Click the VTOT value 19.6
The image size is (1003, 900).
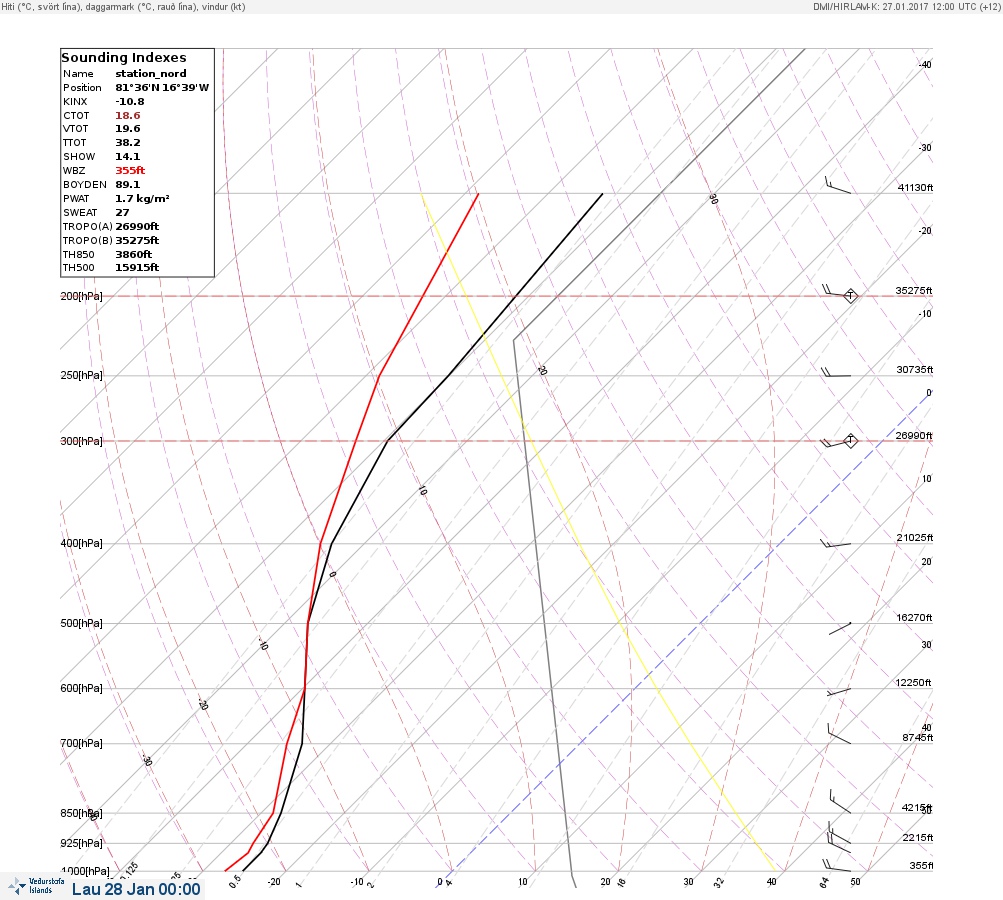pyautogui.click(x=128, y=129)
